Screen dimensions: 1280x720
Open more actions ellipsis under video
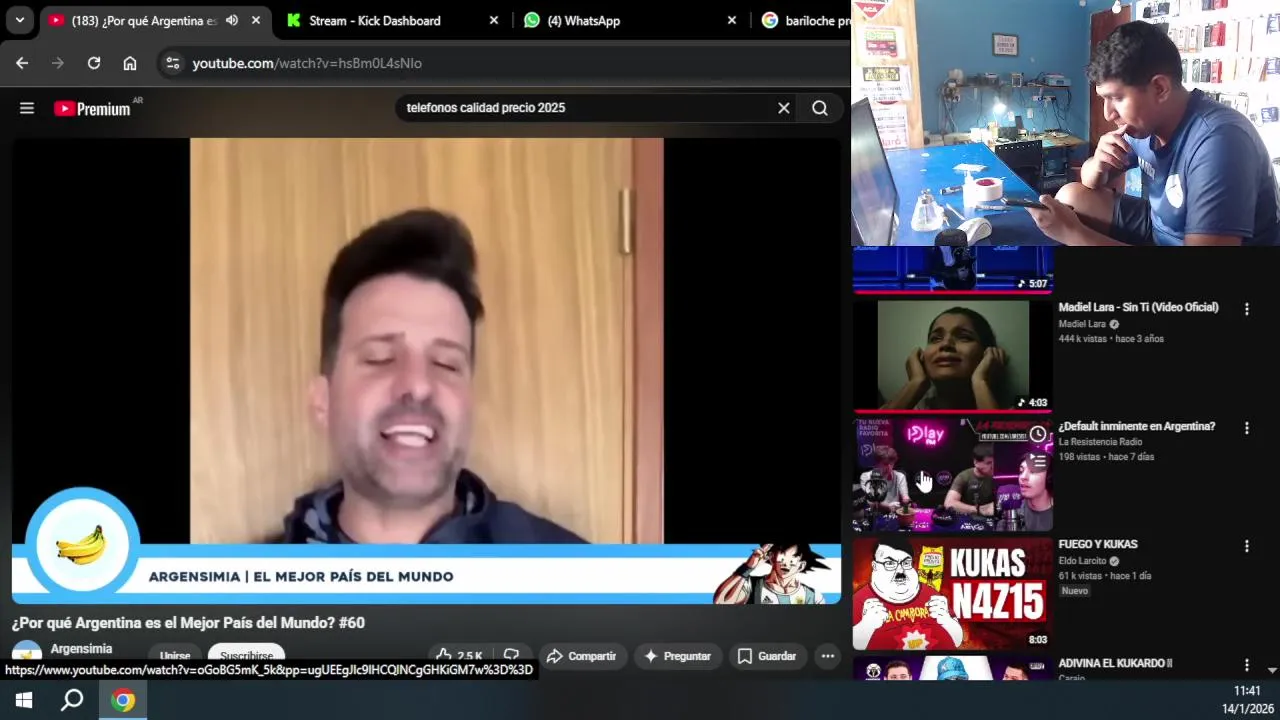pos(827,656)
